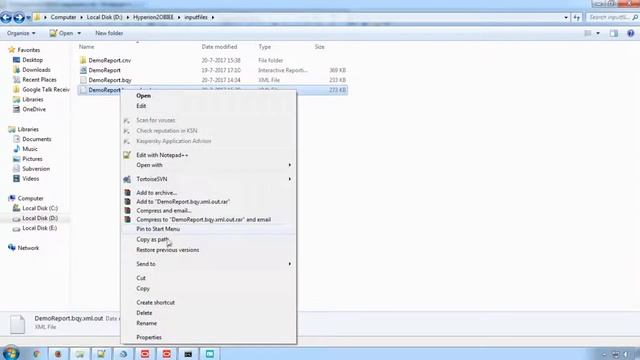Open recent pages dropdown arrow
This screenshot has width=640, height=360.
pos(28,18)
